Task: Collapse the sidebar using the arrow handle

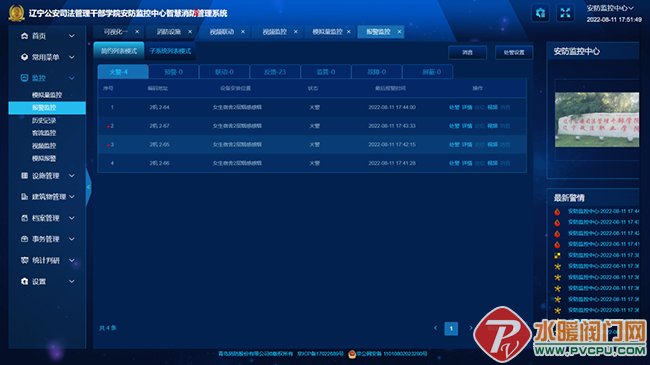Action: pos(88,187)
